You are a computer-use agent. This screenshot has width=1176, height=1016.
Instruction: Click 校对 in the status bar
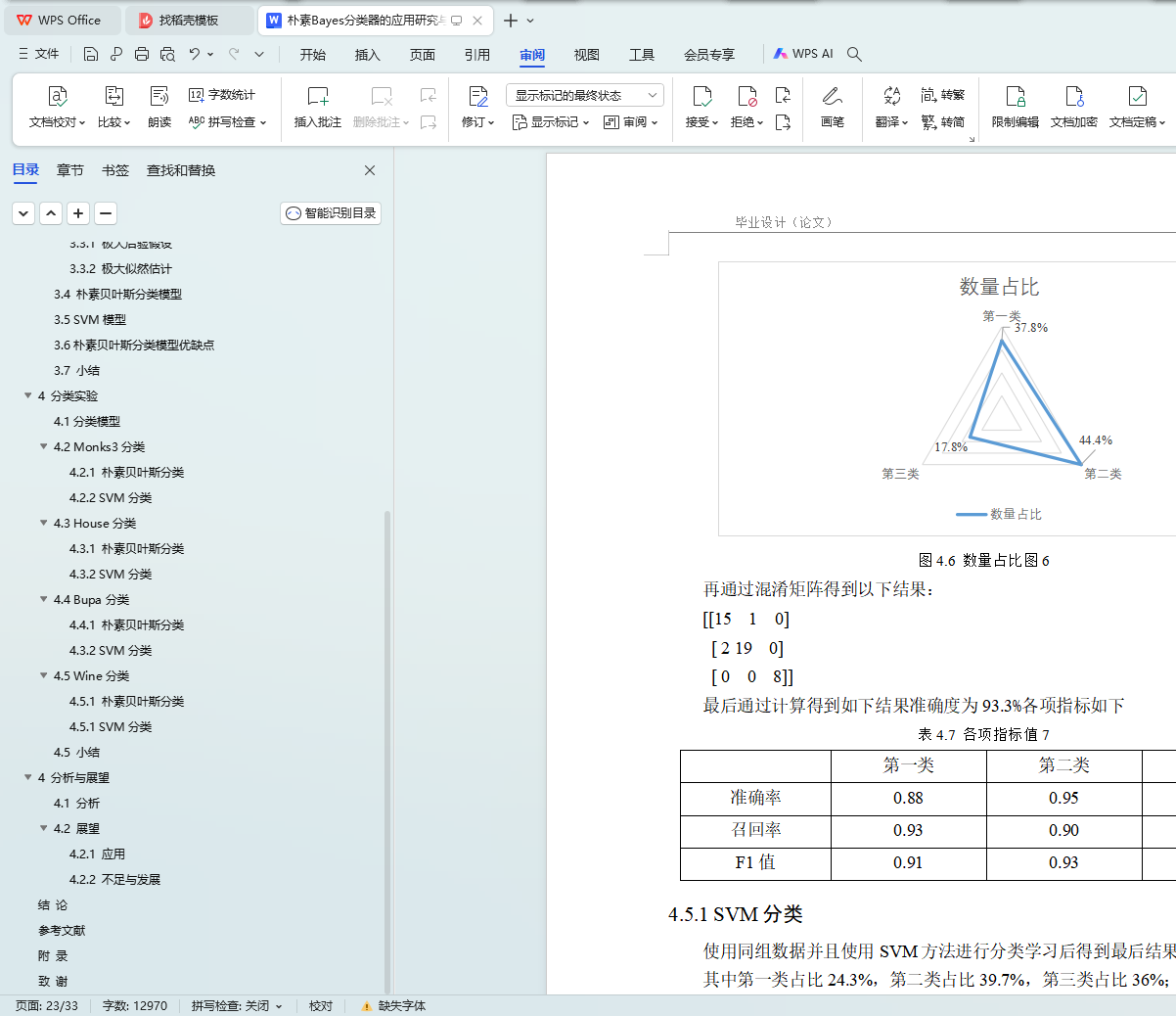click(321, 1005)
